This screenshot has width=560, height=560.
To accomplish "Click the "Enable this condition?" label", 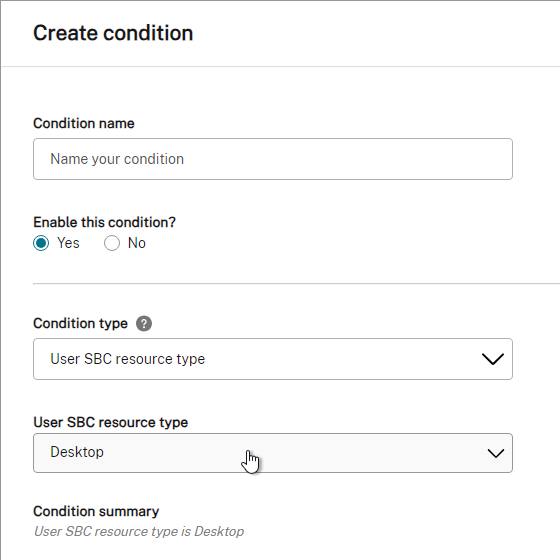I will (105, 222).
